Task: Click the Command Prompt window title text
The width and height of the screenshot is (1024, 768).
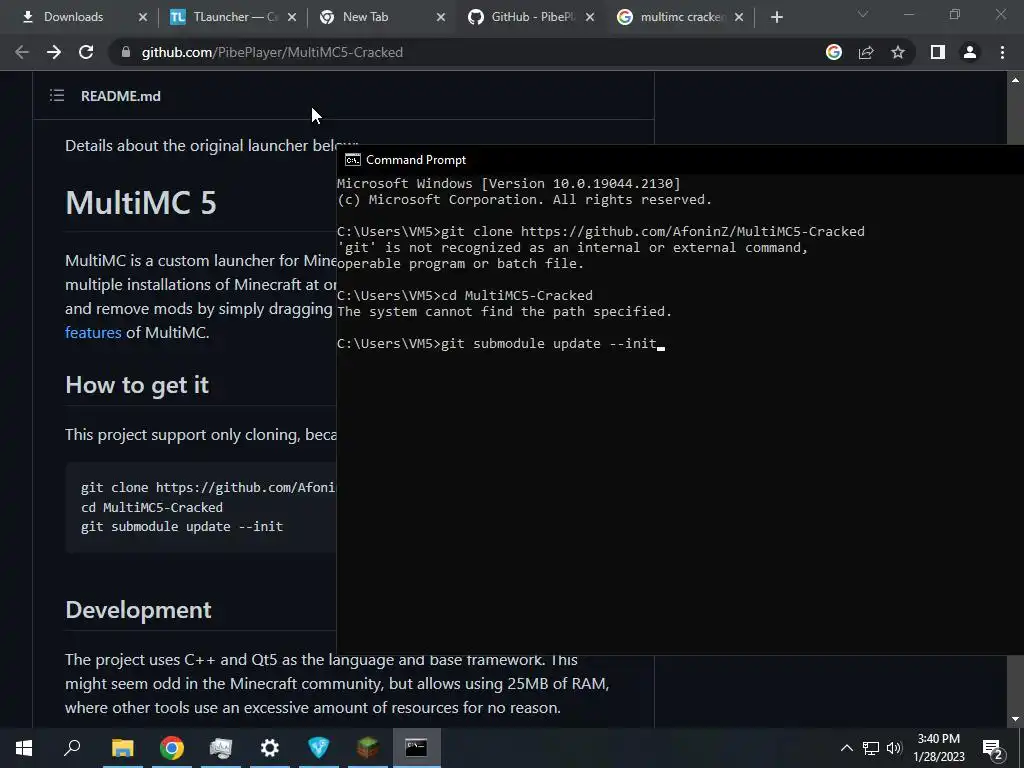Action: (x=416, y=160)
